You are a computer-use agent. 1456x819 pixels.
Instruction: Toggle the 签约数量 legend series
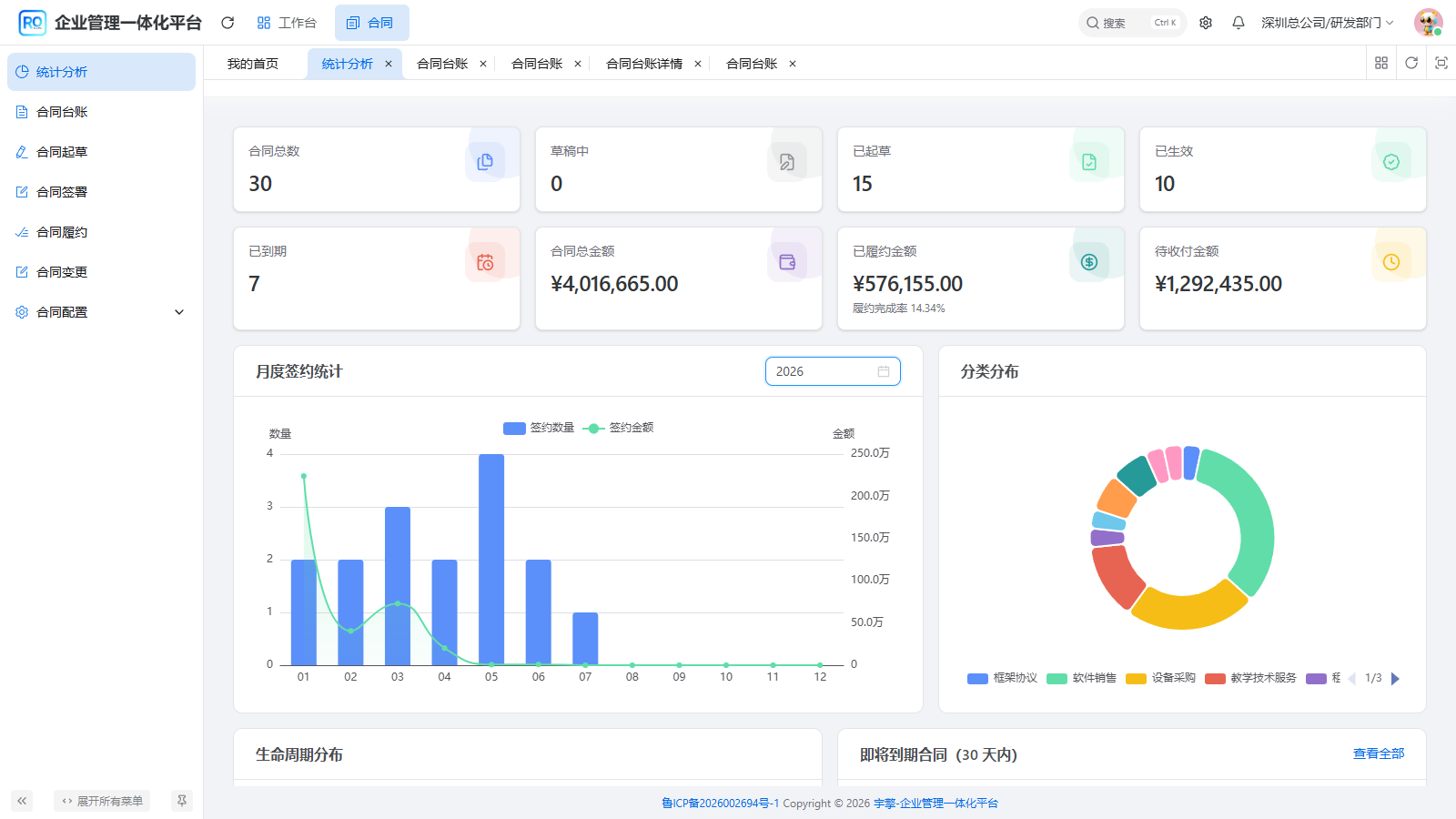tap(539, 428)
